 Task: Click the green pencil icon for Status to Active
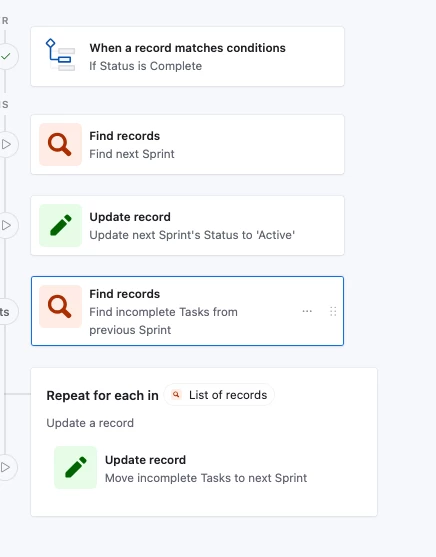60,226
